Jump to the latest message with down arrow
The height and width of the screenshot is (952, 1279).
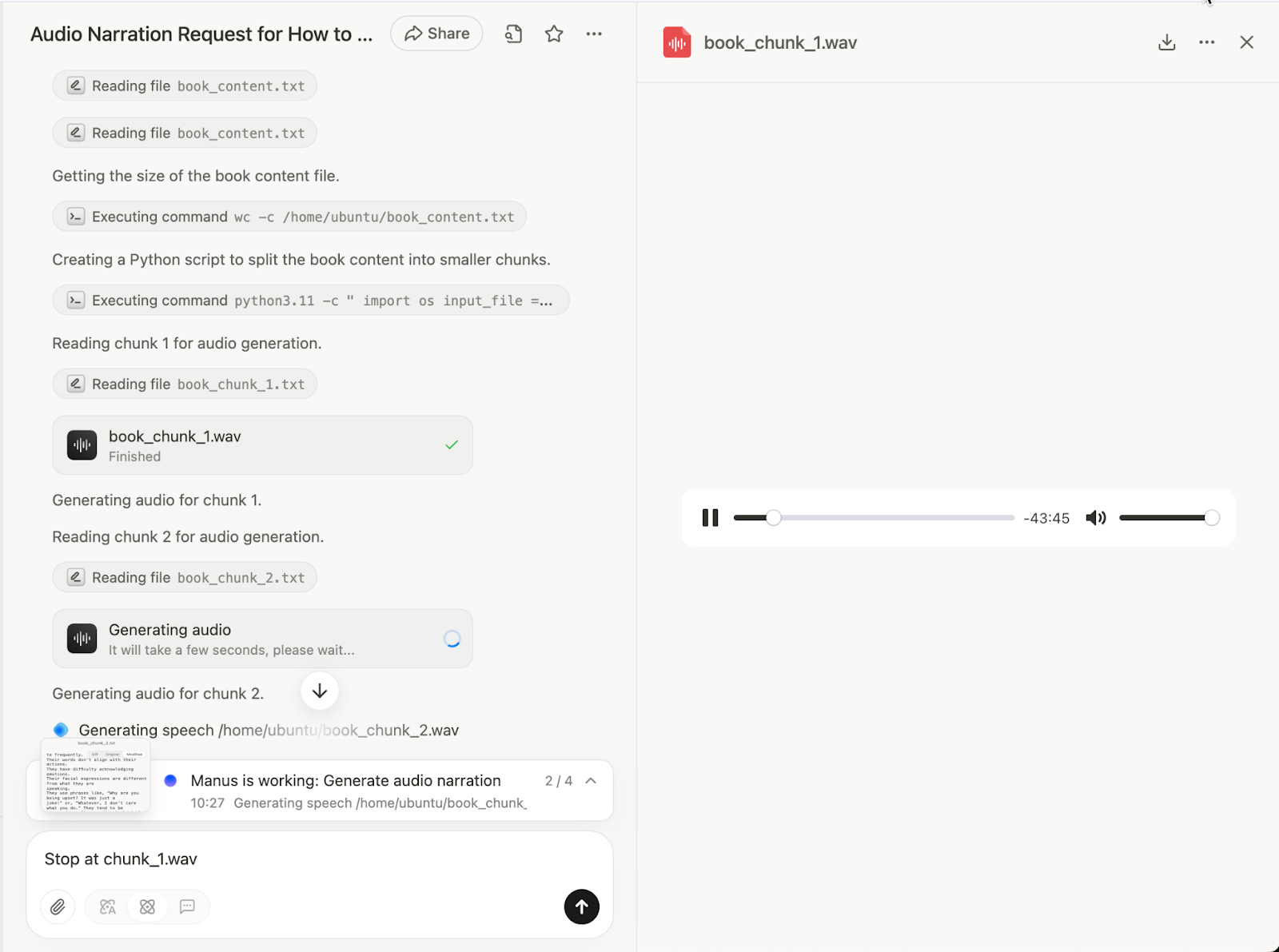tap(320, 691)
